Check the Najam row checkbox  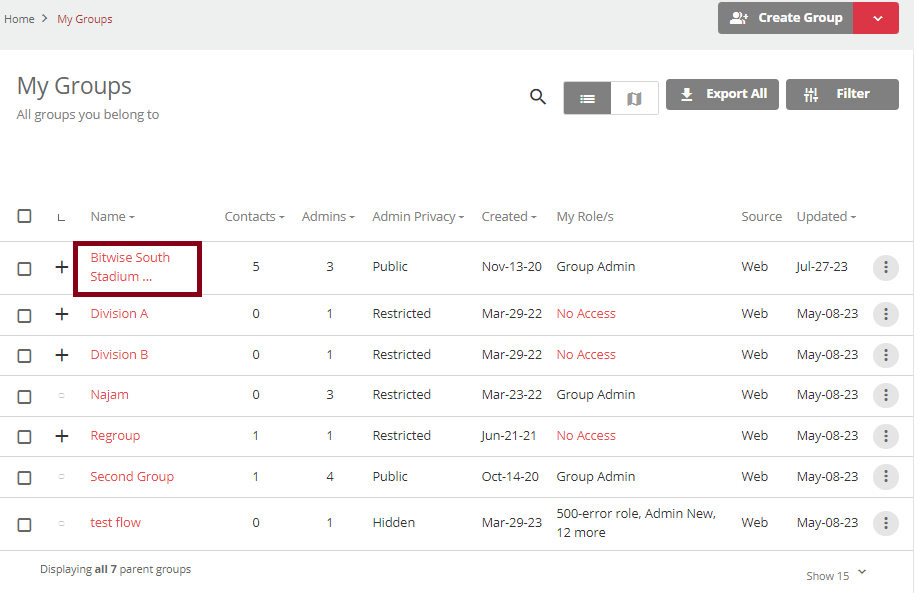coord(24,396)
